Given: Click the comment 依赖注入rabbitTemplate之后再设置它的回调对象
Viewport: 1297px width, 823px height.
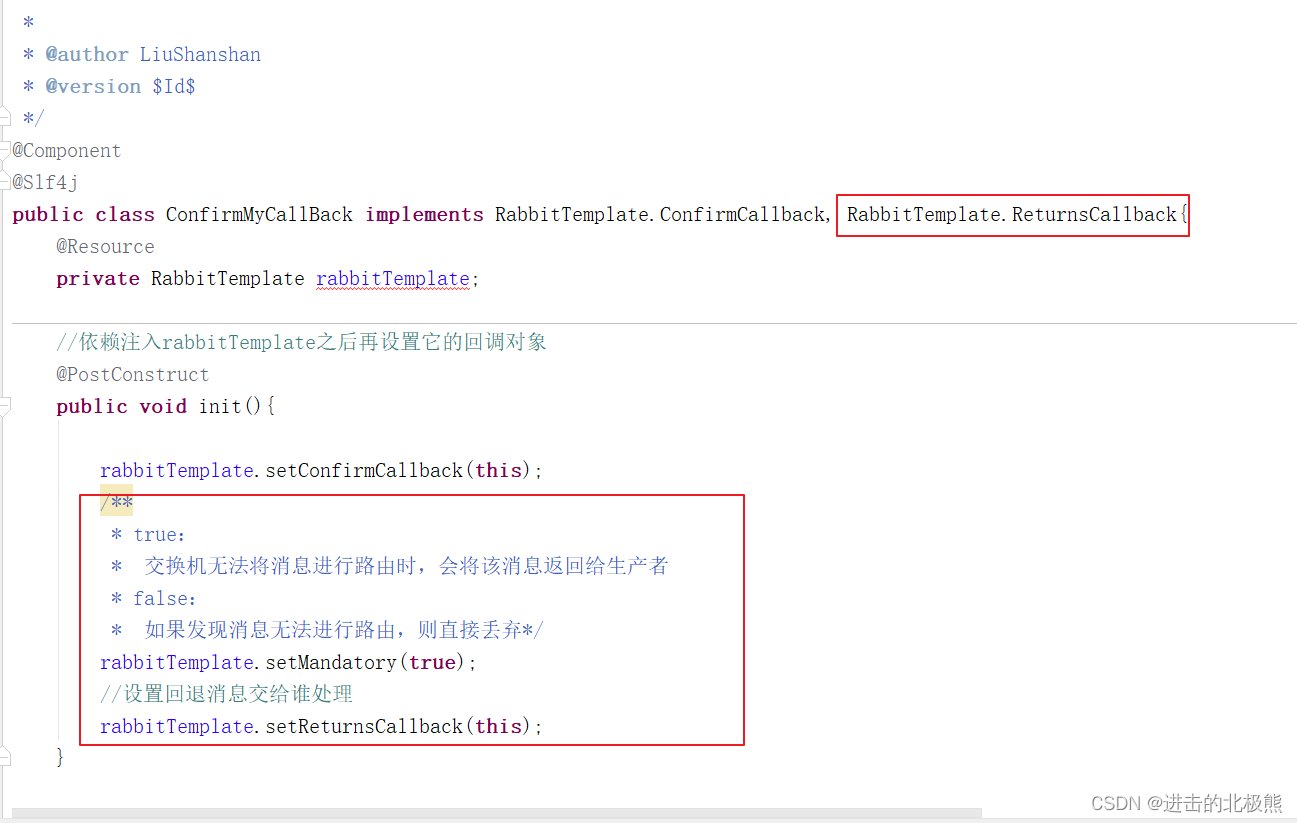Looking at the screenshot, I should click(x=302, y=343).
